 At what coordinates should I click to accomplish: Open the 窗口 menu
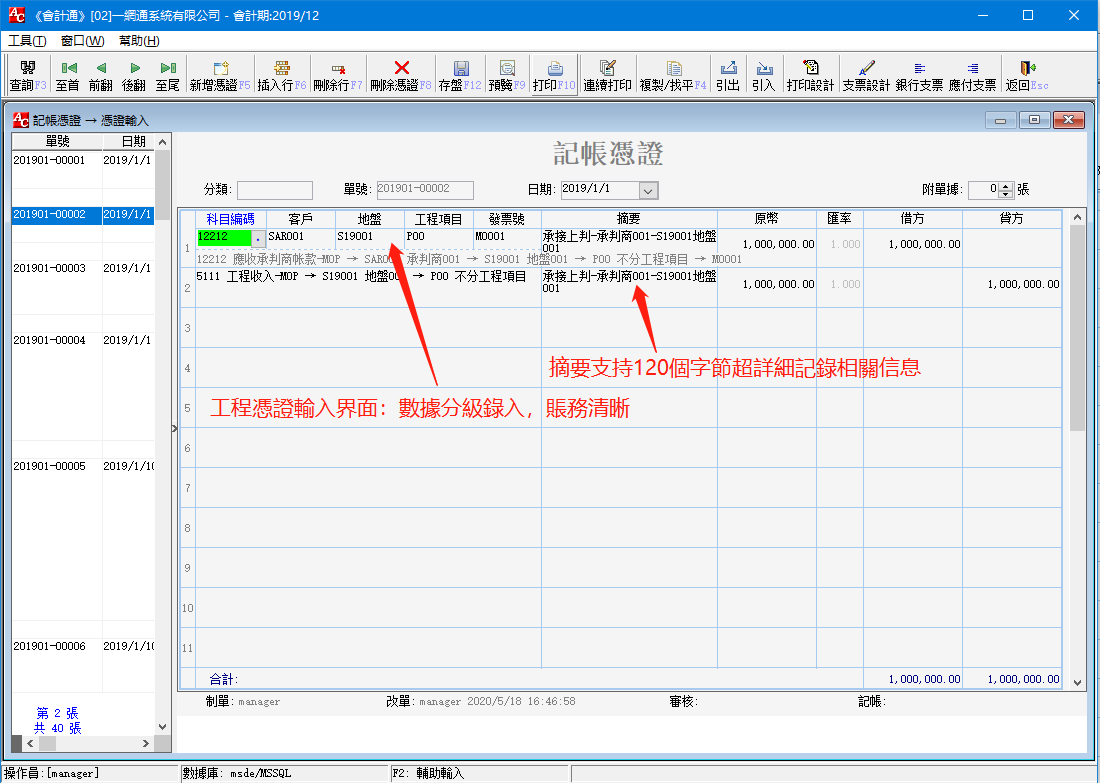pos(82,41)
